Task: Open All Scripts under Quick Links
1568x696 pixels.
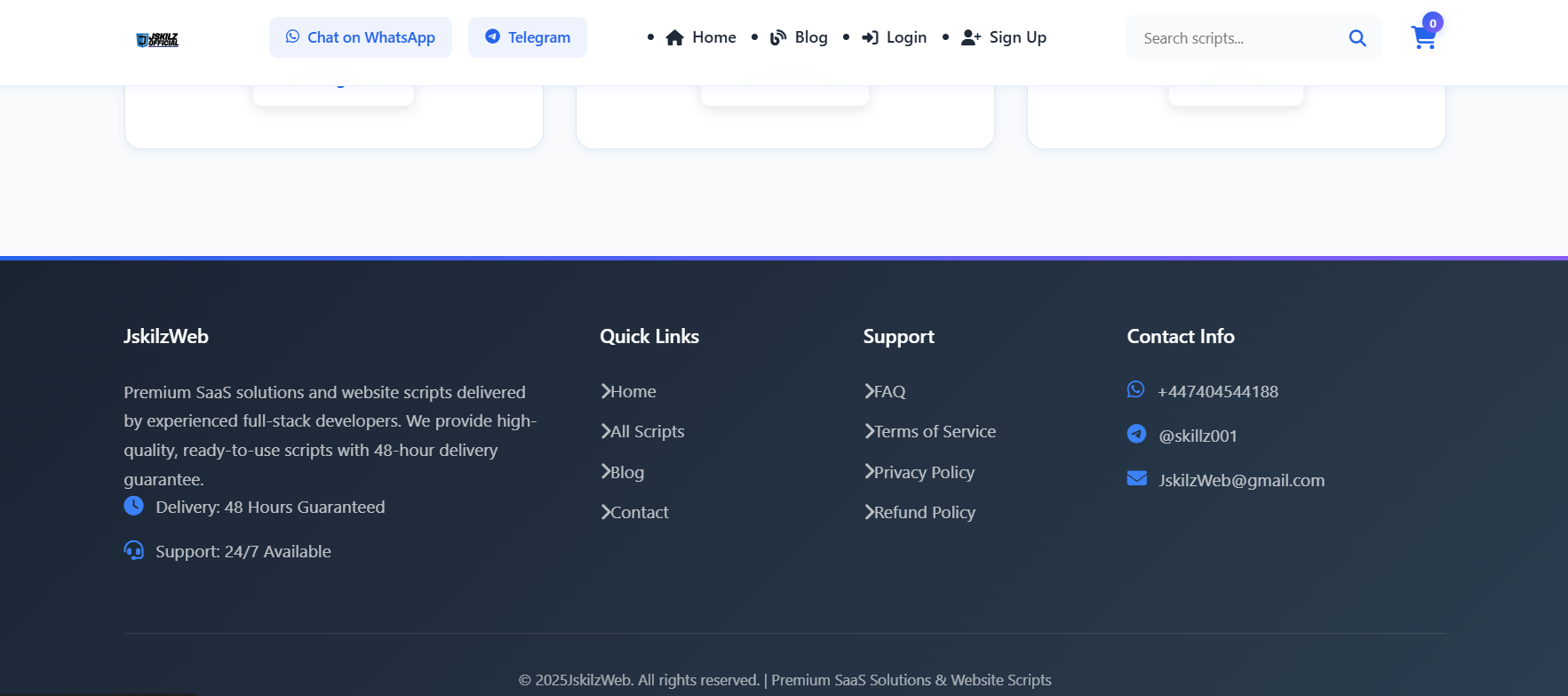Action: 646,431
